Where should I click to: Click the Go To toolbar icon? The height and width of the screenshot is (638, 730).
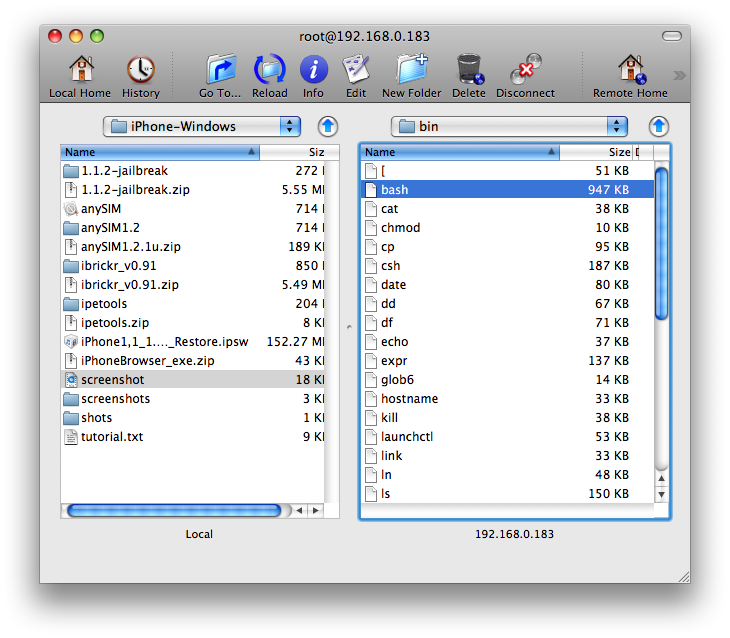pos(220,76)
